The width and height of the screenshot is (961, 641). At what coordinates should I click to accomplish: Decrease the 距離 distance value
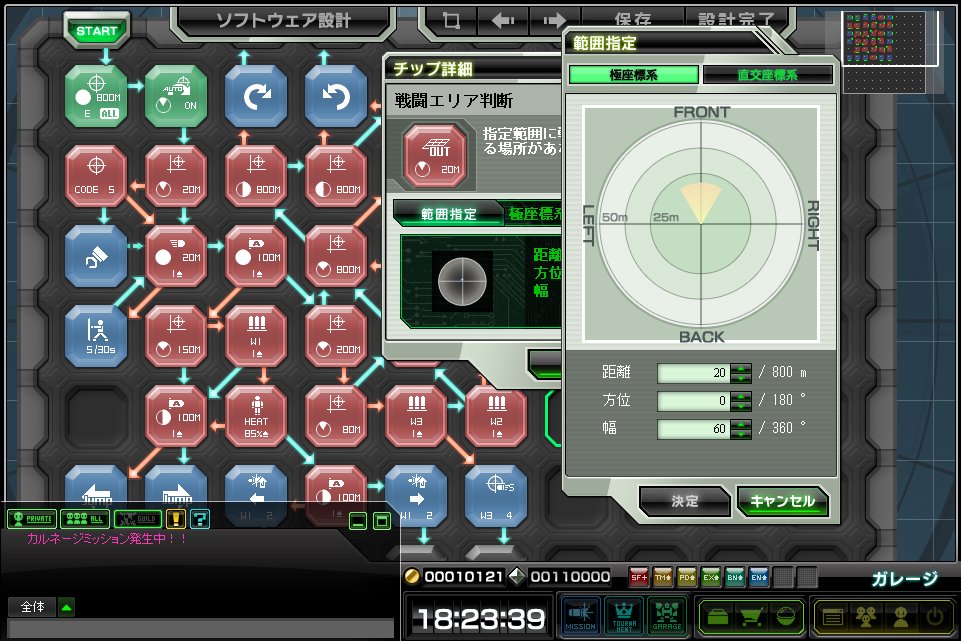741,378
